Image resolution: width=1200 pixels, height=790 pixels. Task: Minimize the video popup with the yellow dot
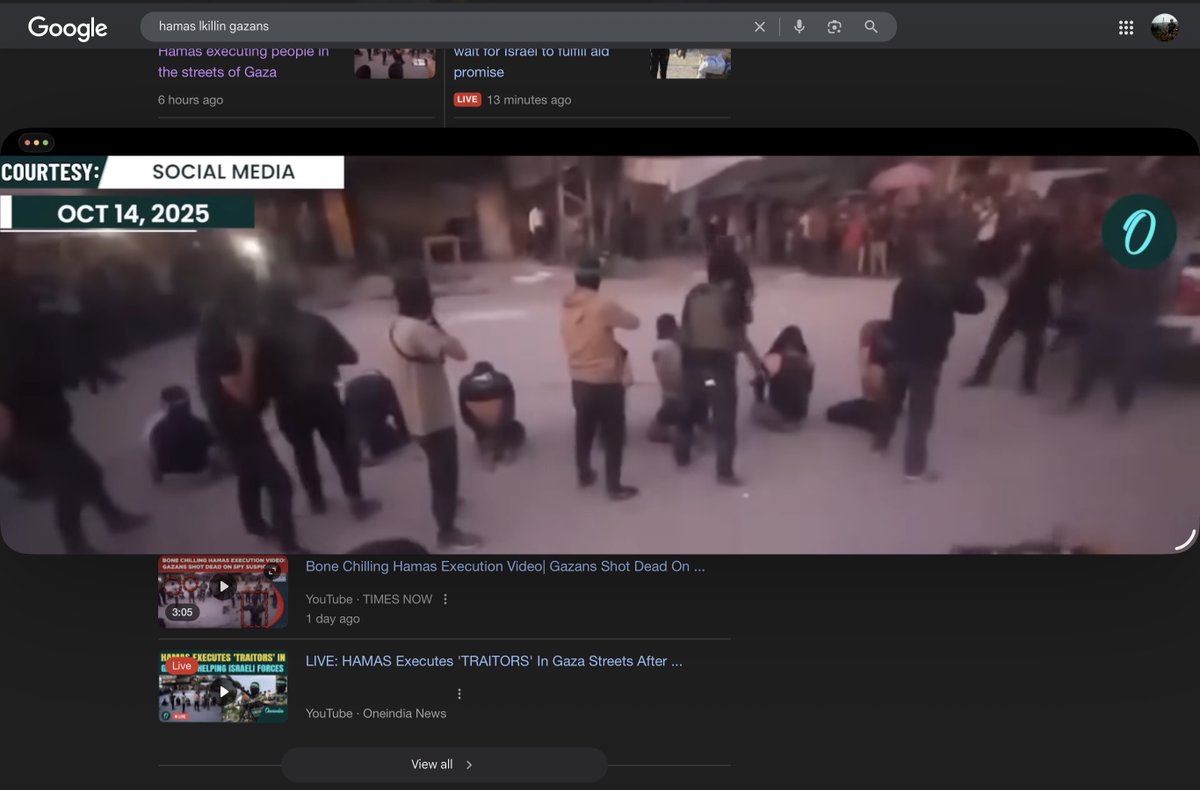coord(34,143)
